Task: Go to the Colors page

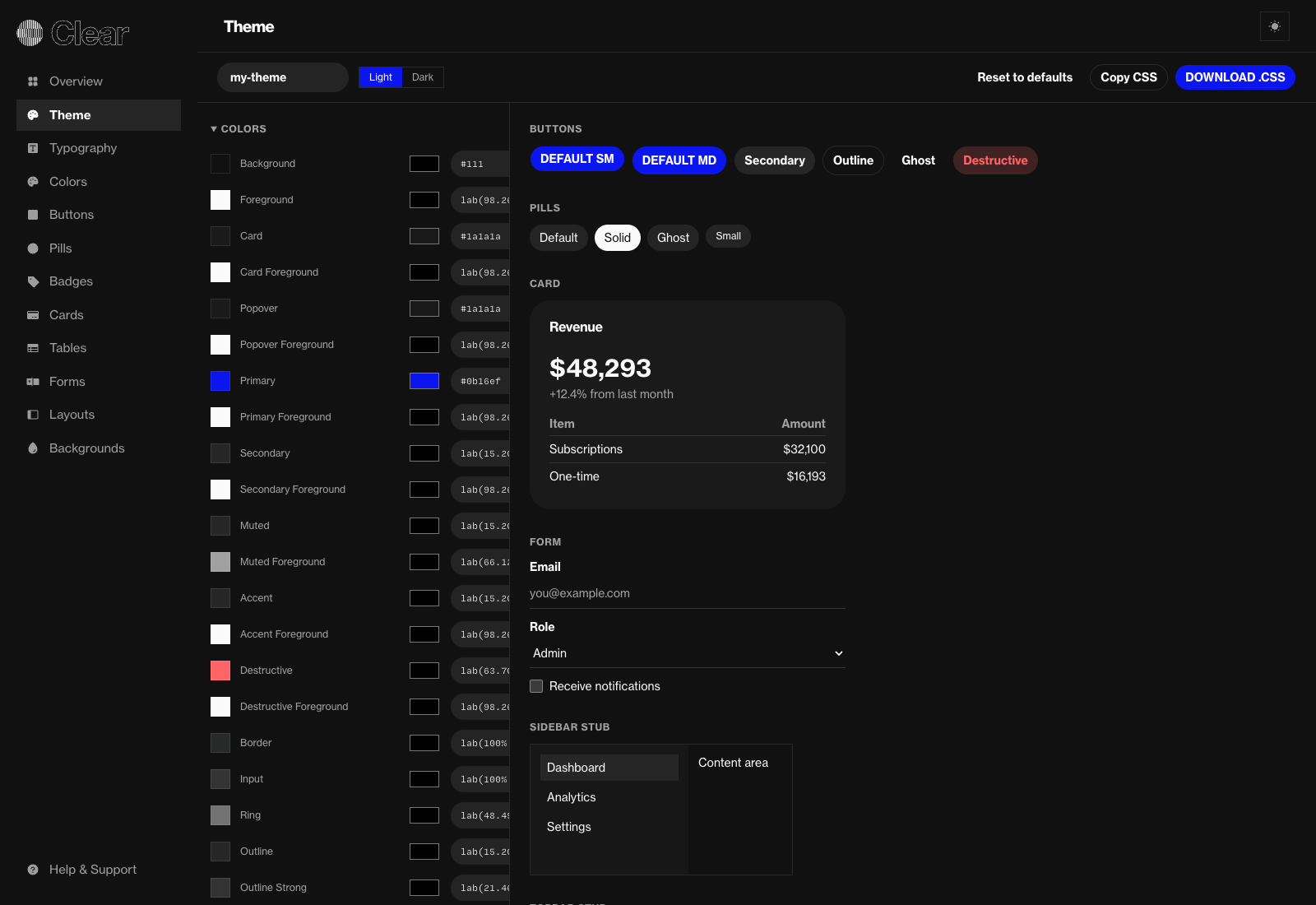Action: [x=99, y=182]
